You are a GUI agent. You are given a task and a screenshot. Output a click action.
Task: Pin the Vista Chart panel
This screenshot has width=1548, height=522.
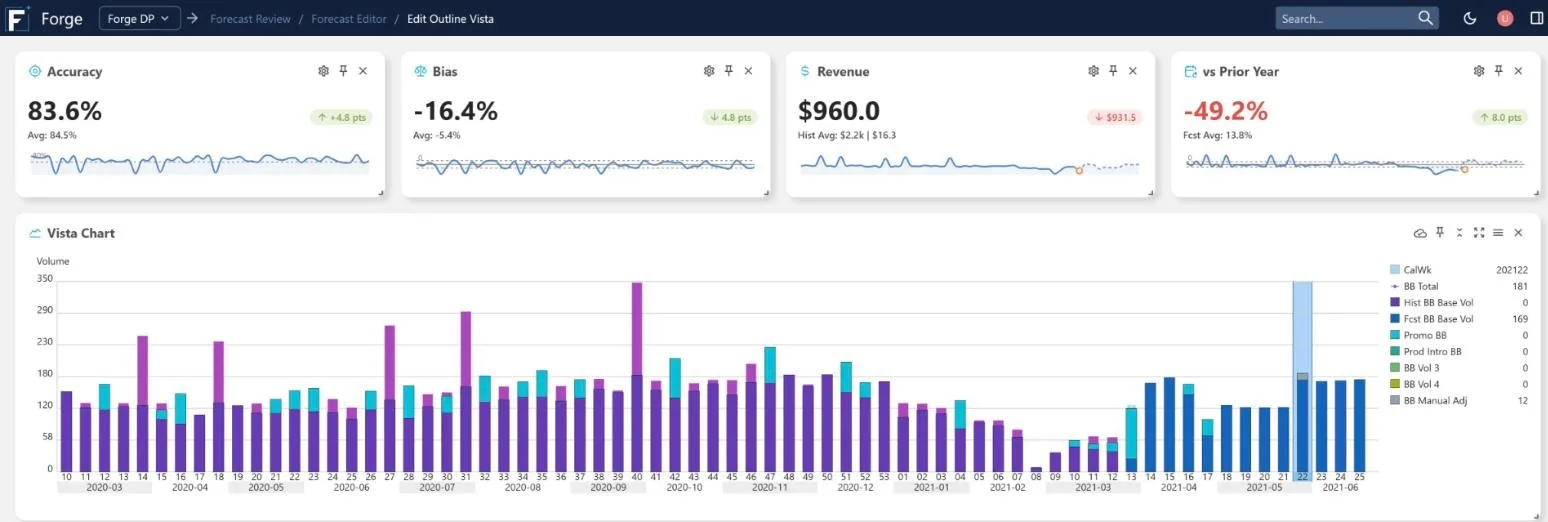1440,233
